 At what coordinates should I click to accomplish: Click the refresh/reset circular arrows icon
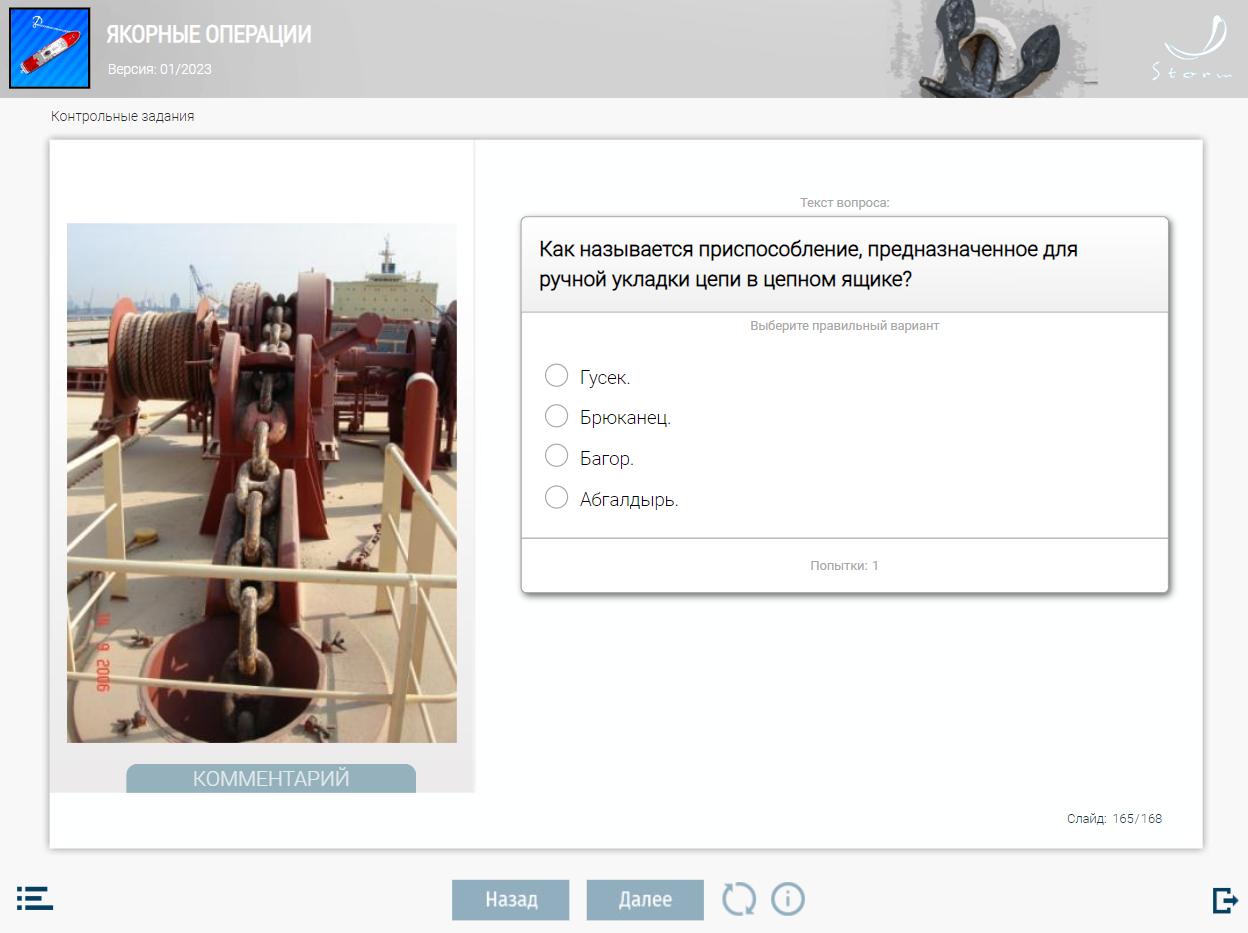coord(739,899)
